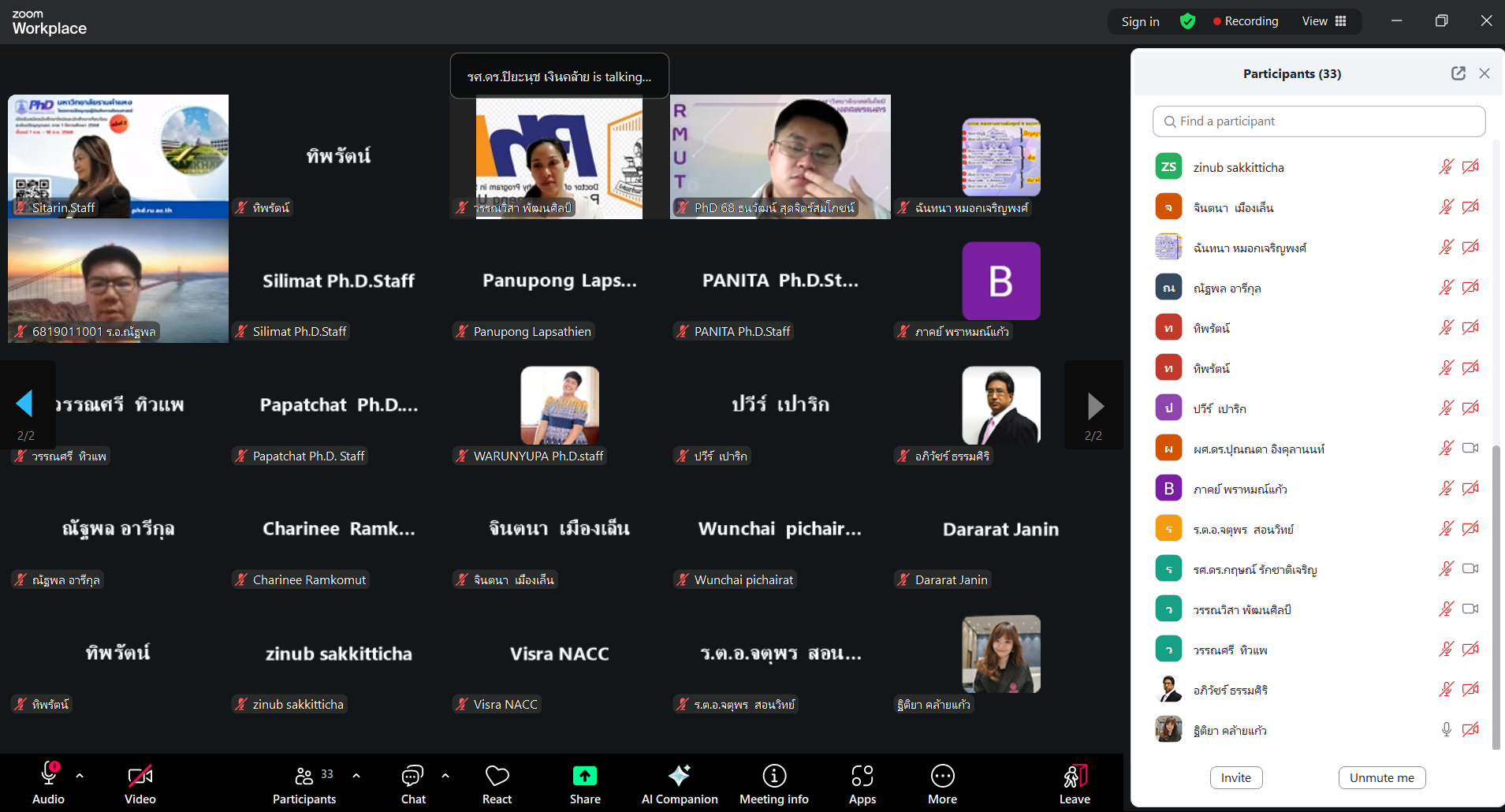Select PANITA Ph.D.Staff tile
This screenshot has width=1505, height=812.
pos(780,281)
